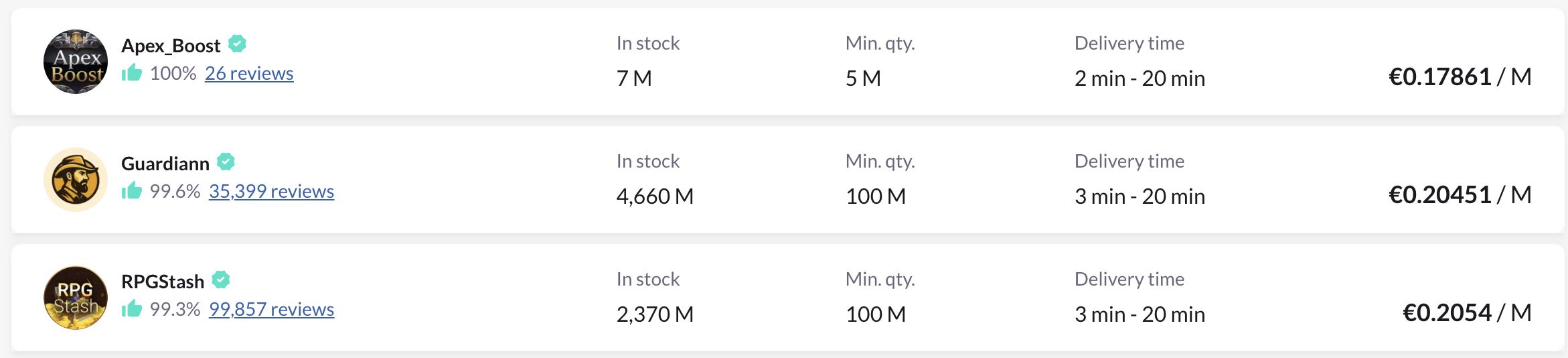Screen dimensions: 1568x358
Task: Click Guardiann verified badge icon
Action: (x=226, y=162)
